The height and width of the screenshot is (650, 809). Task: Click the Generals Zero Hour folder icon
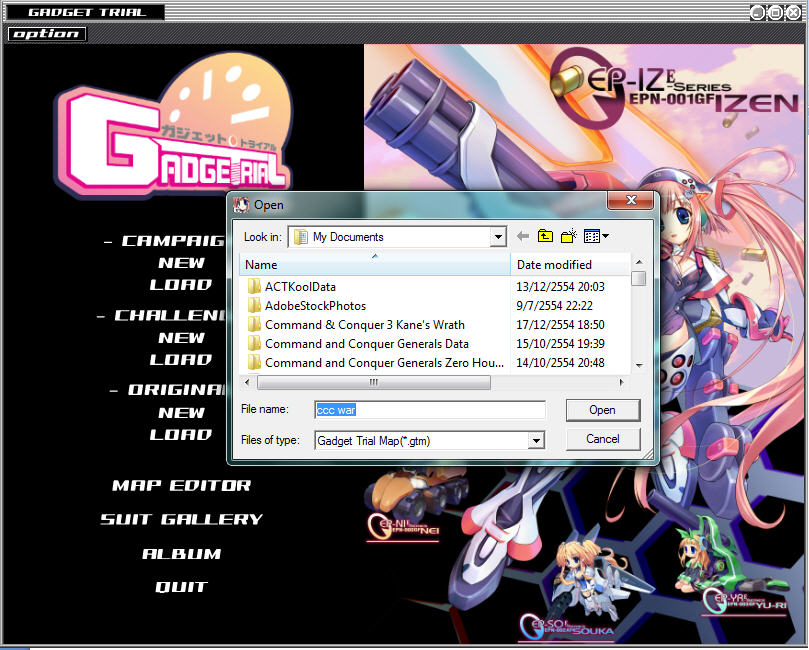tap(254, 363)
